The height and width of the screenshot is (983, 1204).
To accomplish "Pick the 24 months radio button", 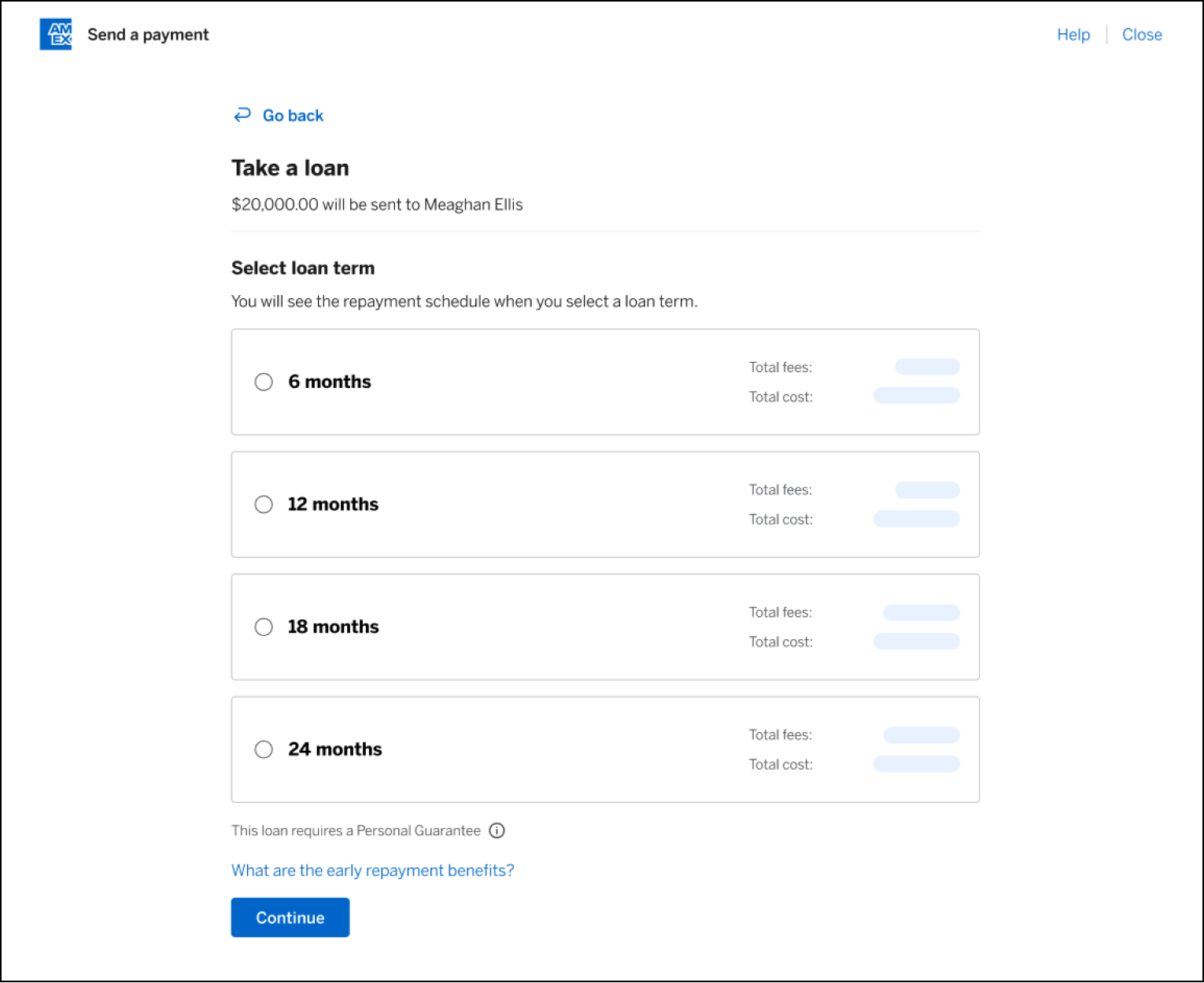I will pyautogui.click(x=264, y=749).
